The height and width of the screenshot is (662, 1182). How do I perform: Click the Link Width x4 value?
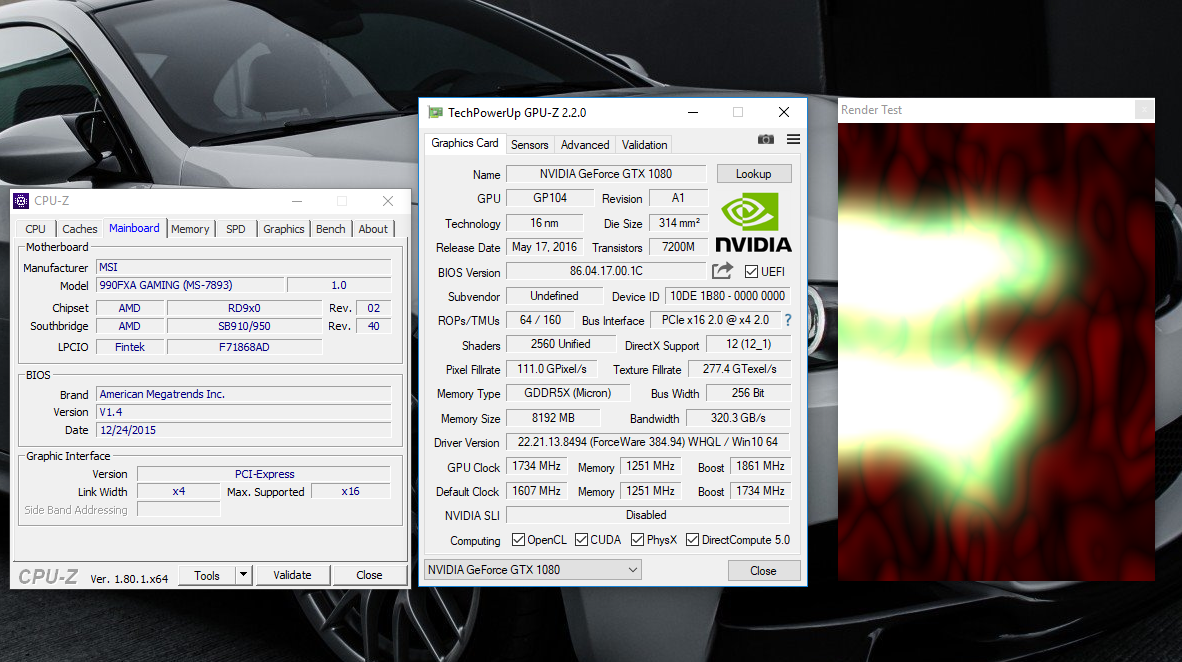tap(179, 491)
